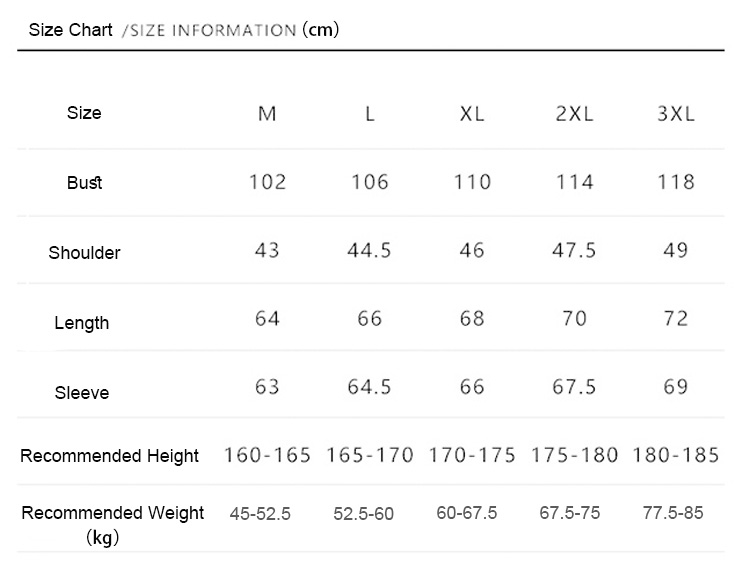Image resolution: width=750 pixels, height=571 pixels.
Task: Click the bust value 102
Action: pos(267,182)
